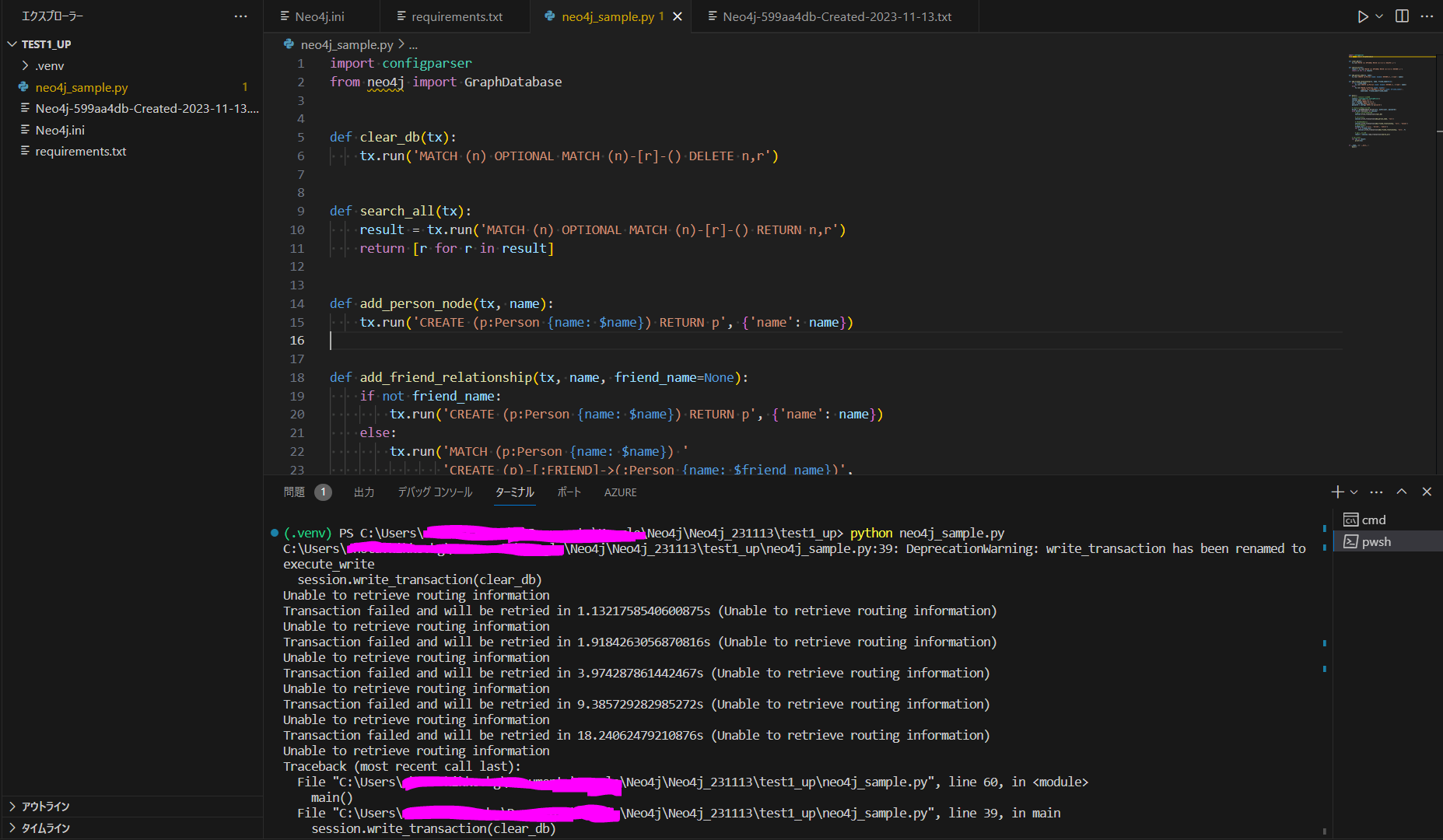Open new terminal profile dropdown arrow
Screen dimensions: 1443x840
tap(1354, 492)
